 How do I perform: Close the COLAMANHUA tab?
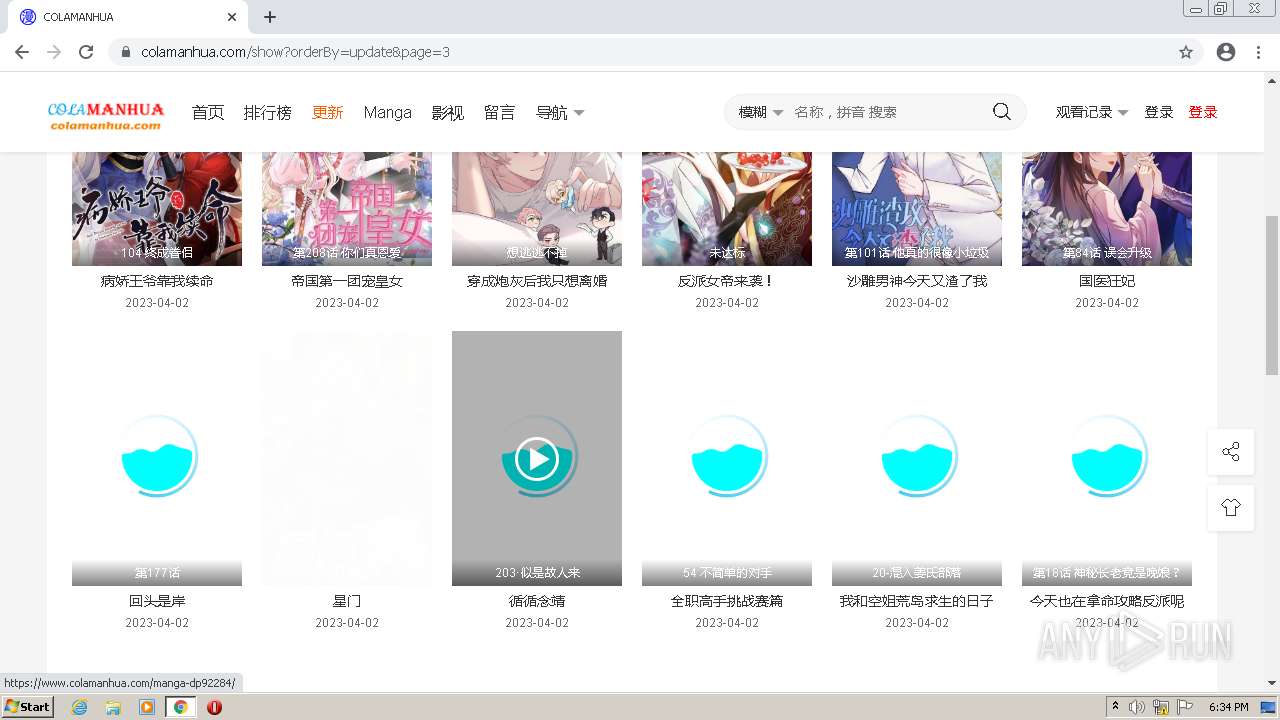[x=232, y=17]
